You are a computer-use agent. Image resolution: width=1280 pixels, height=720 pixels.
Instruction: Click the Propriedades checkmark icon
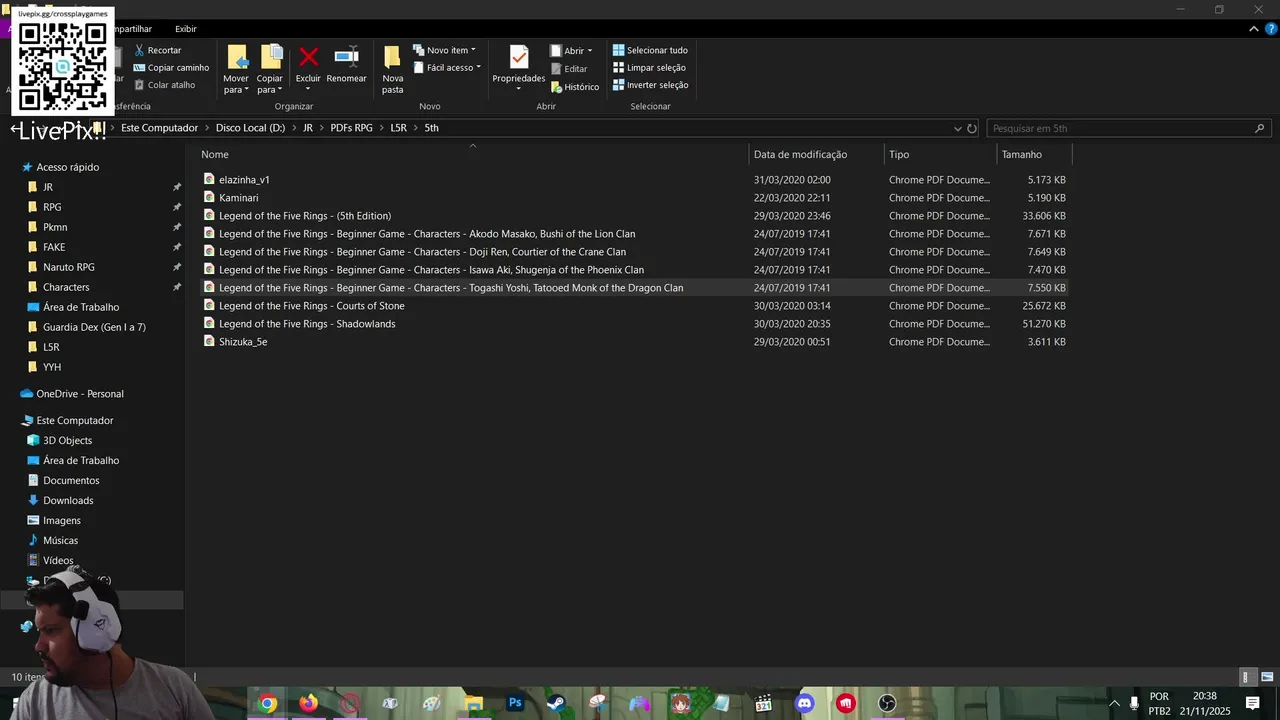[x=518, y=57]
